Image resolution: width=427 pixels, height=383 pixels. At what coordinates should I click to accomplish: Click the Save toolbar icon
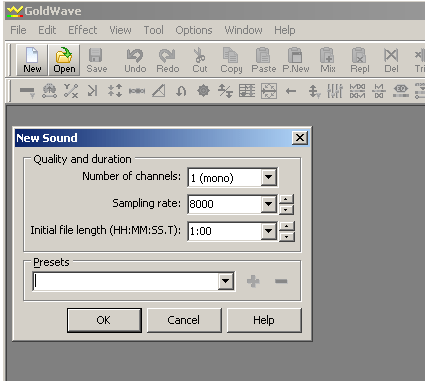96,60
